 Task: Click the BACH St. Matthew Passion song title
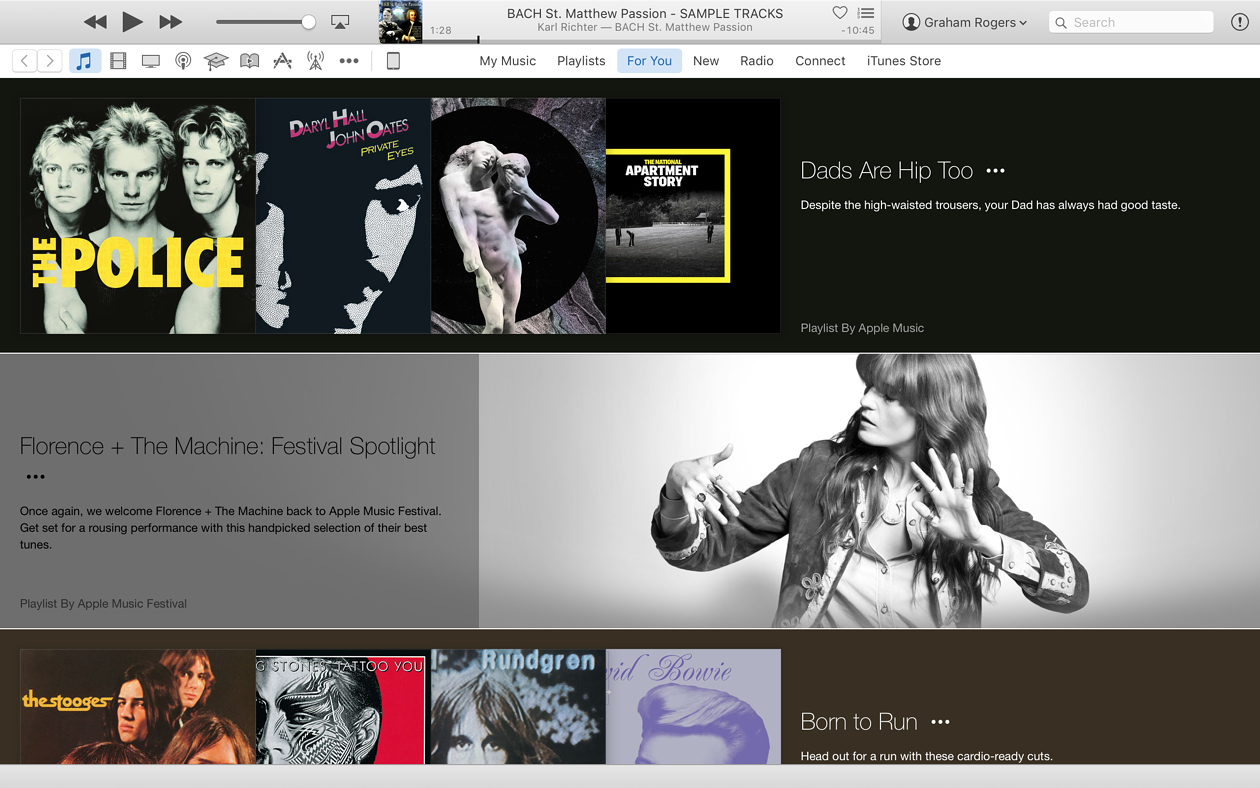(x=645, y=13)
